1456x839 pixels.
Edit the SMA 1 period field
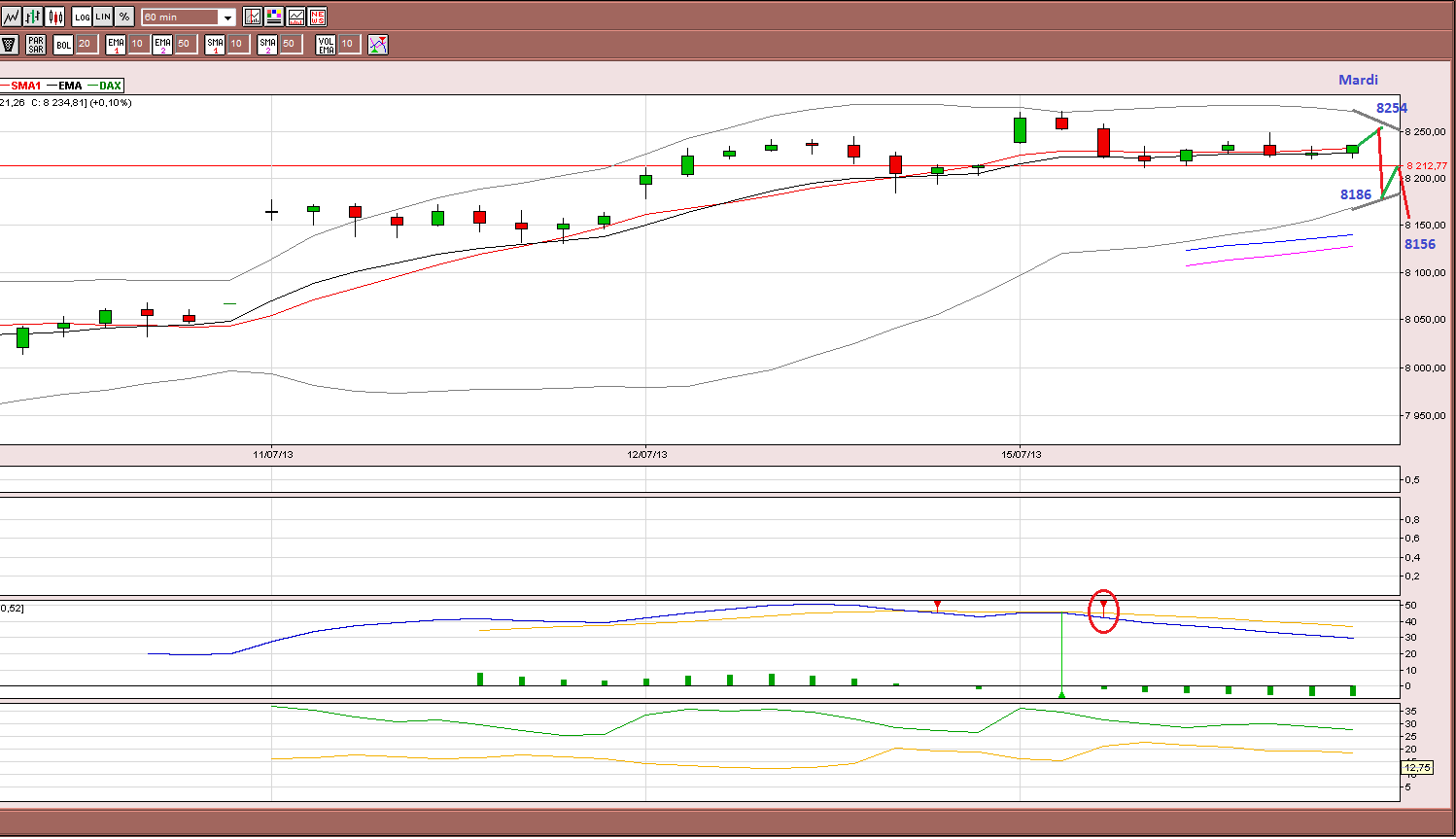pos(237,44)
